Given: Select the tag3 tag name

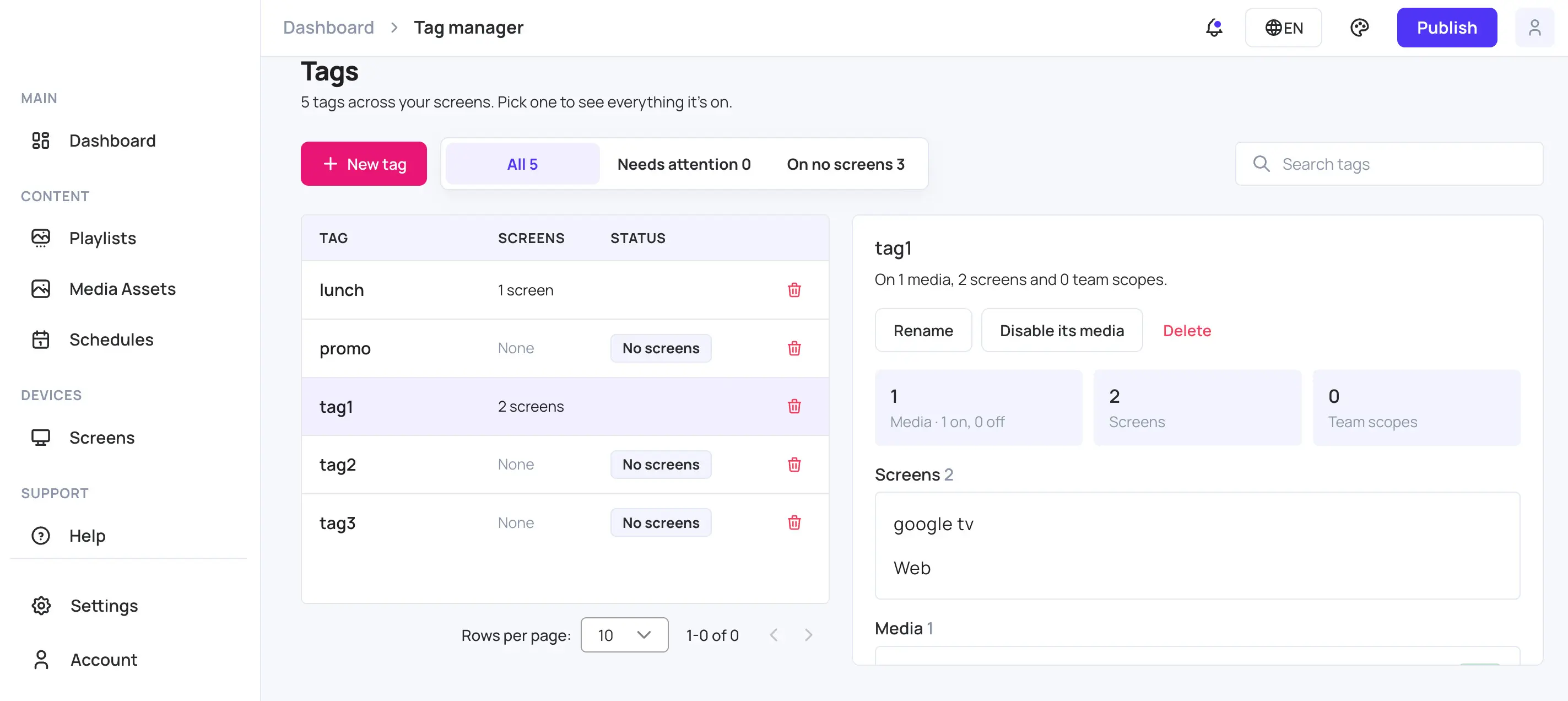Looking at the screenshot, I should (337, 522).
